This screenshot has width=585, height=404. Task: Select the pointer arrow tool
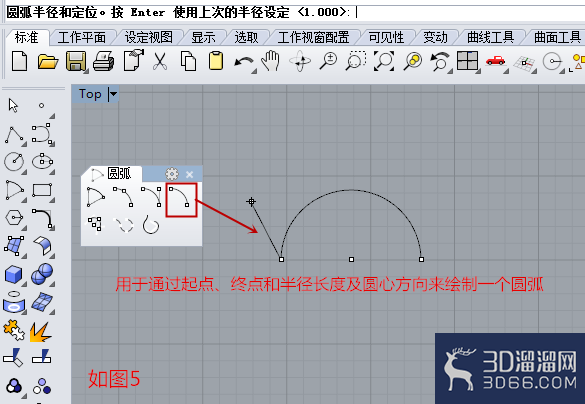click(13, 106)
